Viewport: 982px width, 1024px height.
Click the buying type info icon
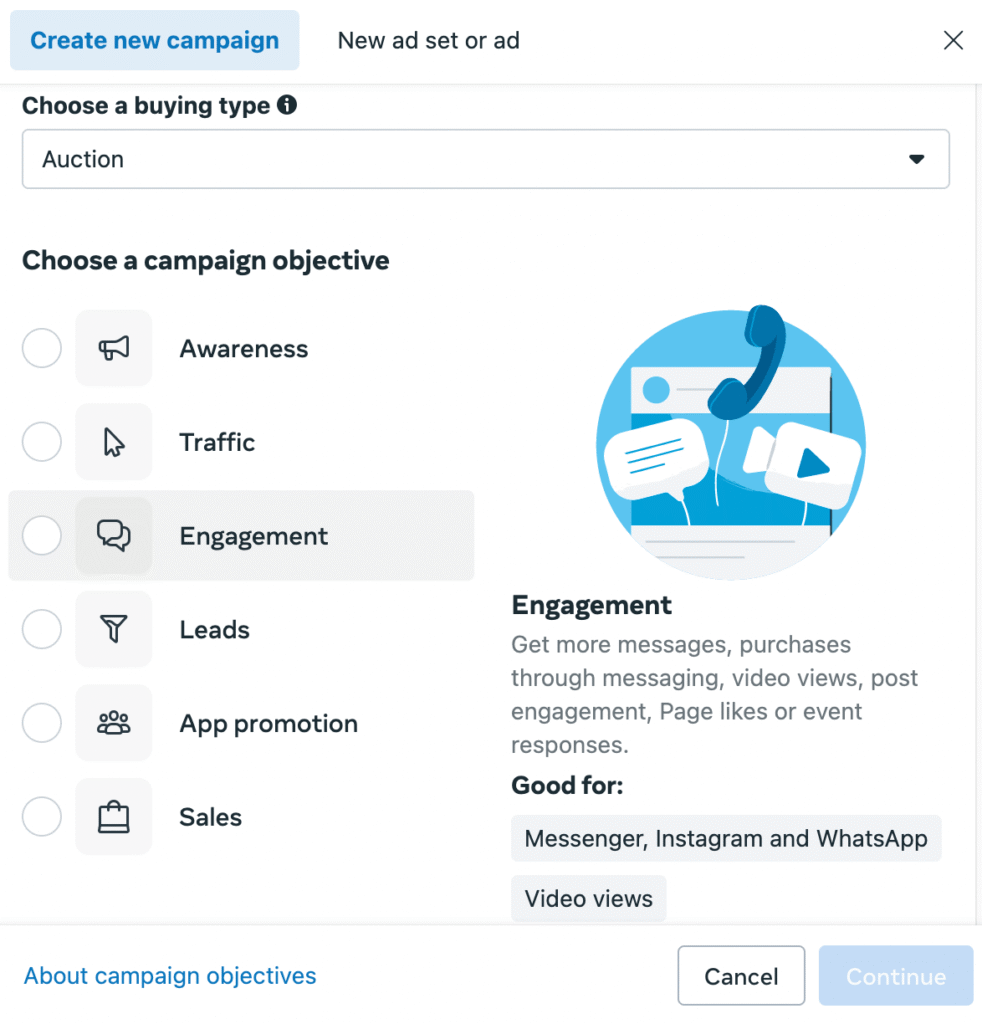pyautogui.click(x=287, y=105)
